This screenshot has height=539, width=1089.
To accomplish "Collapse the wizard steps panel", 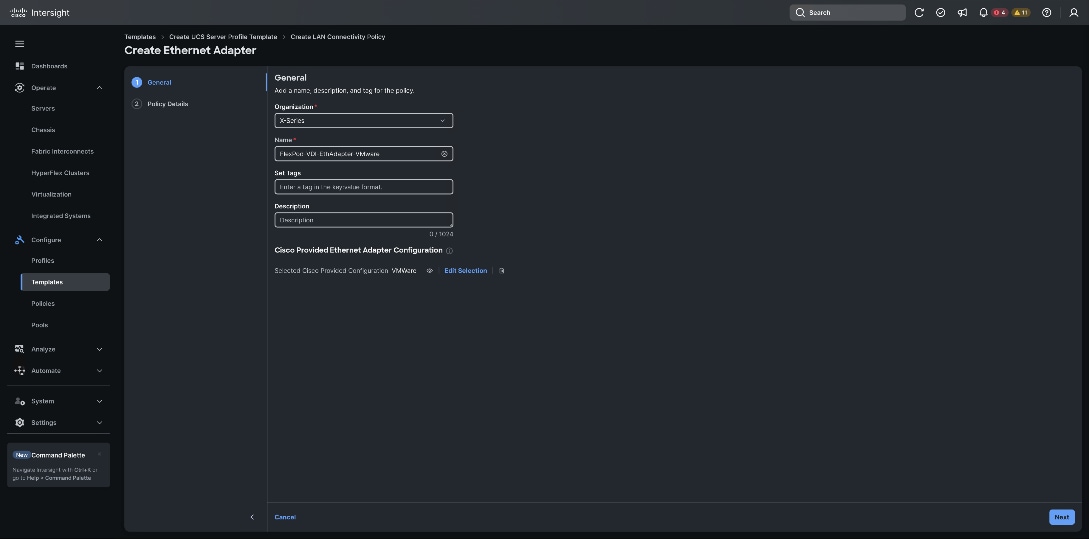I will click(x=252, y=517).
